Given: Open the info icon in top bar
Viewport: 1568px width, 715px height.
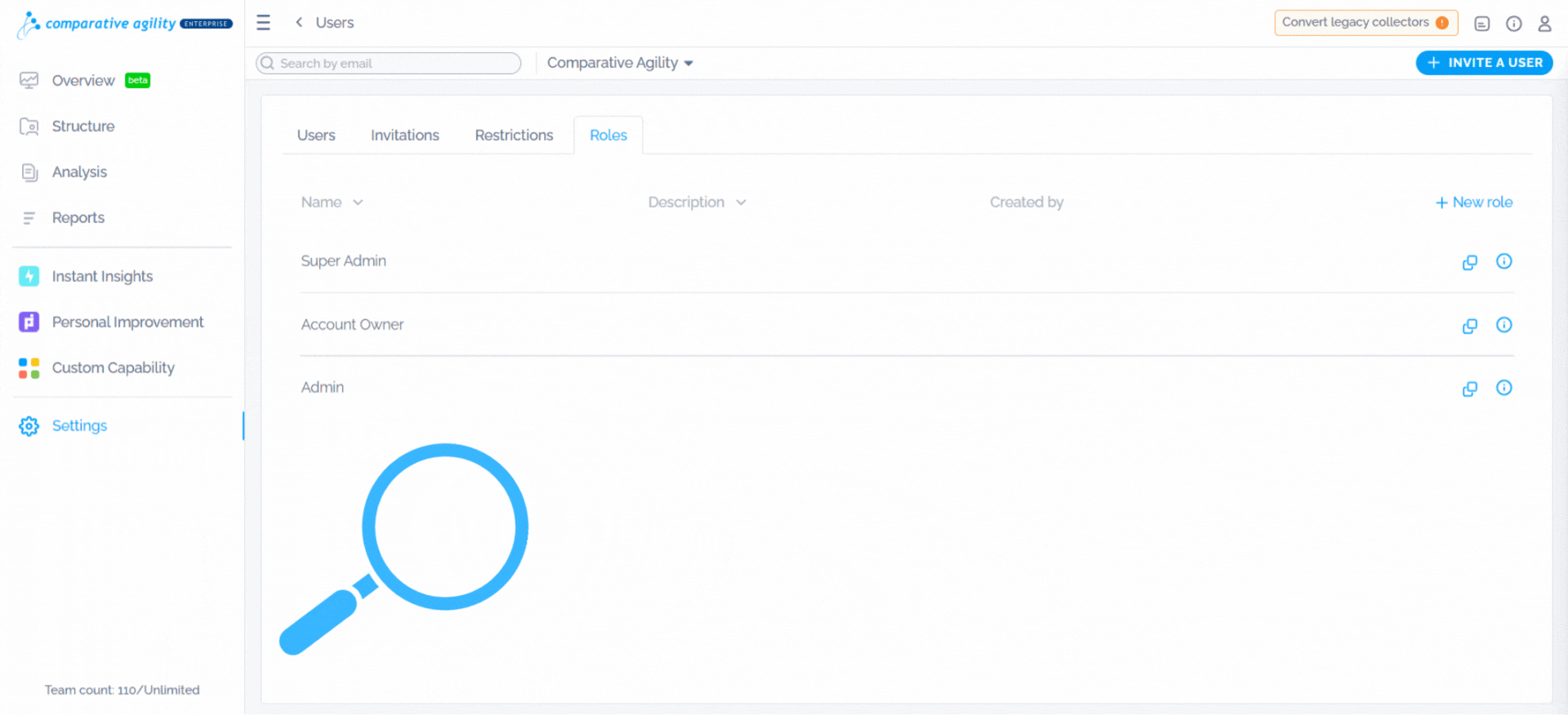Looking at the screenshot, I should coord(1514,24).
